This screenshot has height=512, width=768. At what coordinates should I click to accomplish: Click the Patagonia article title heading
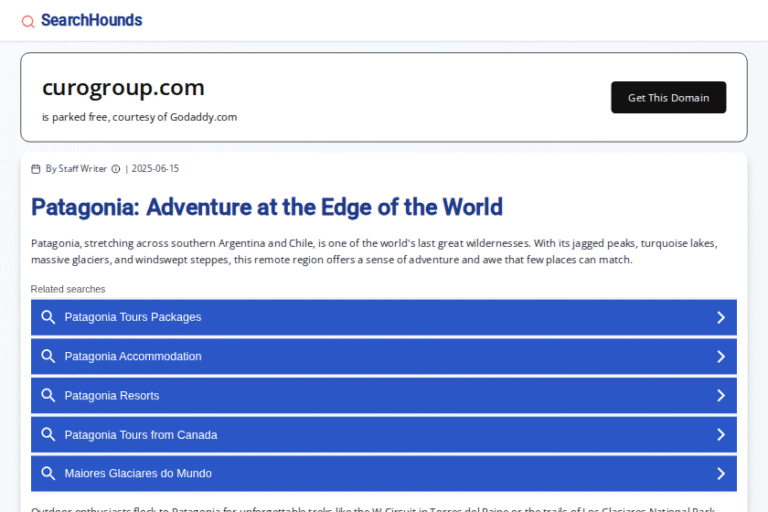coord(266,207)
